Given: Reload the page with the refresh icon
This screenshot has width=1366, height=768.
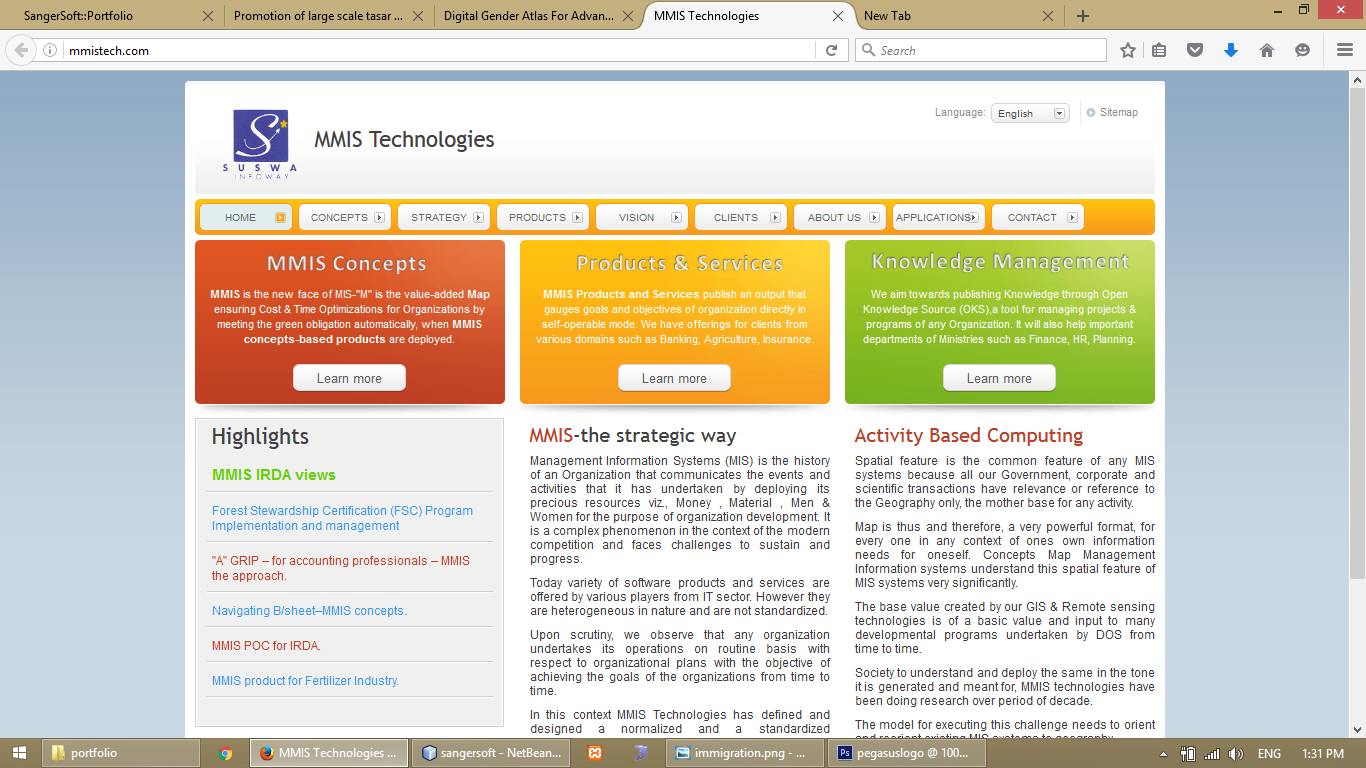Looking at the screenshot, I should pyautogui.click(x=831, y=50).
